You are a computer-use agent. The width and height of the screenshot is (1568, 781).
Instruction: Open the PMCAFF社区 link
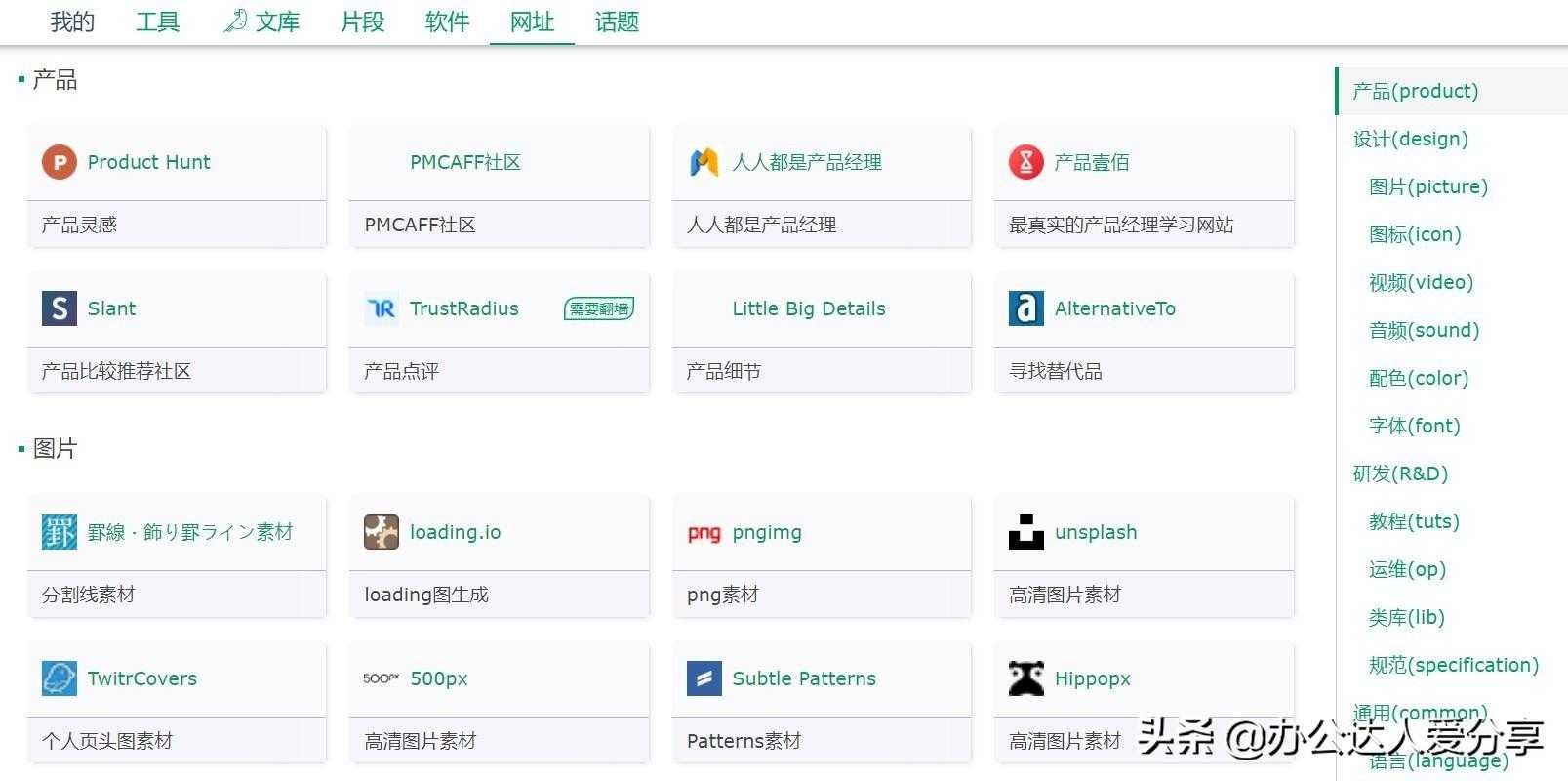tap(465, 162)
